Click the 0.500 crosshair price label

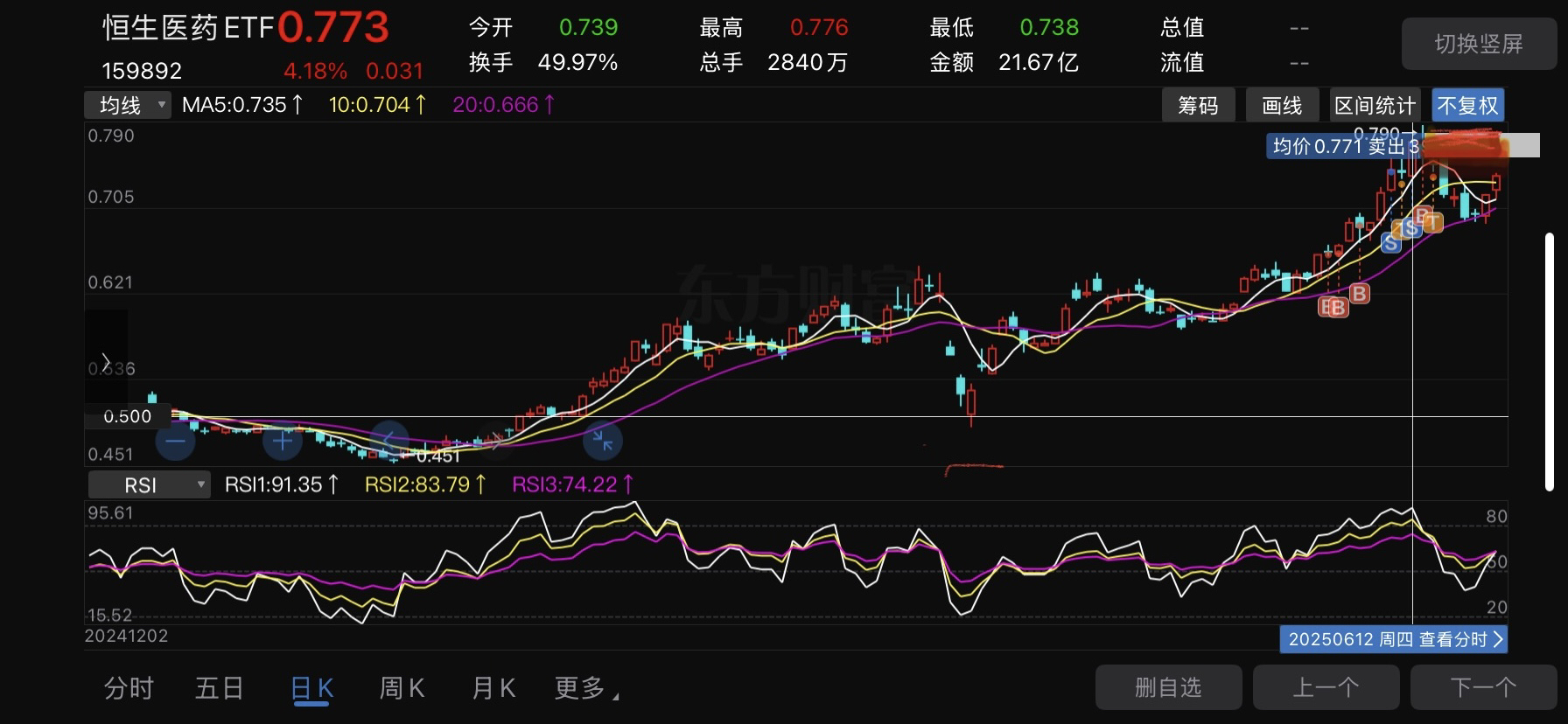[x=128, y=416]
